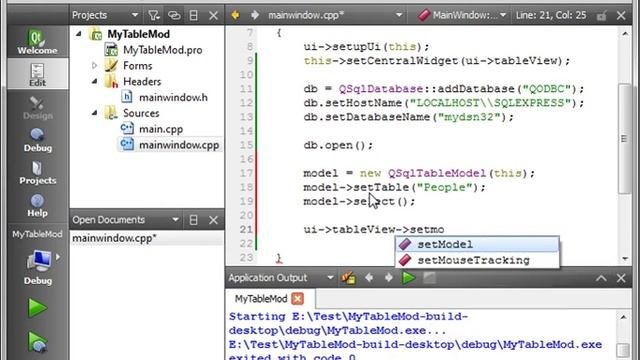Filter the Projects tree
Image resolution: width=640 pixels, height=360 pixels.
coord(153,16)
